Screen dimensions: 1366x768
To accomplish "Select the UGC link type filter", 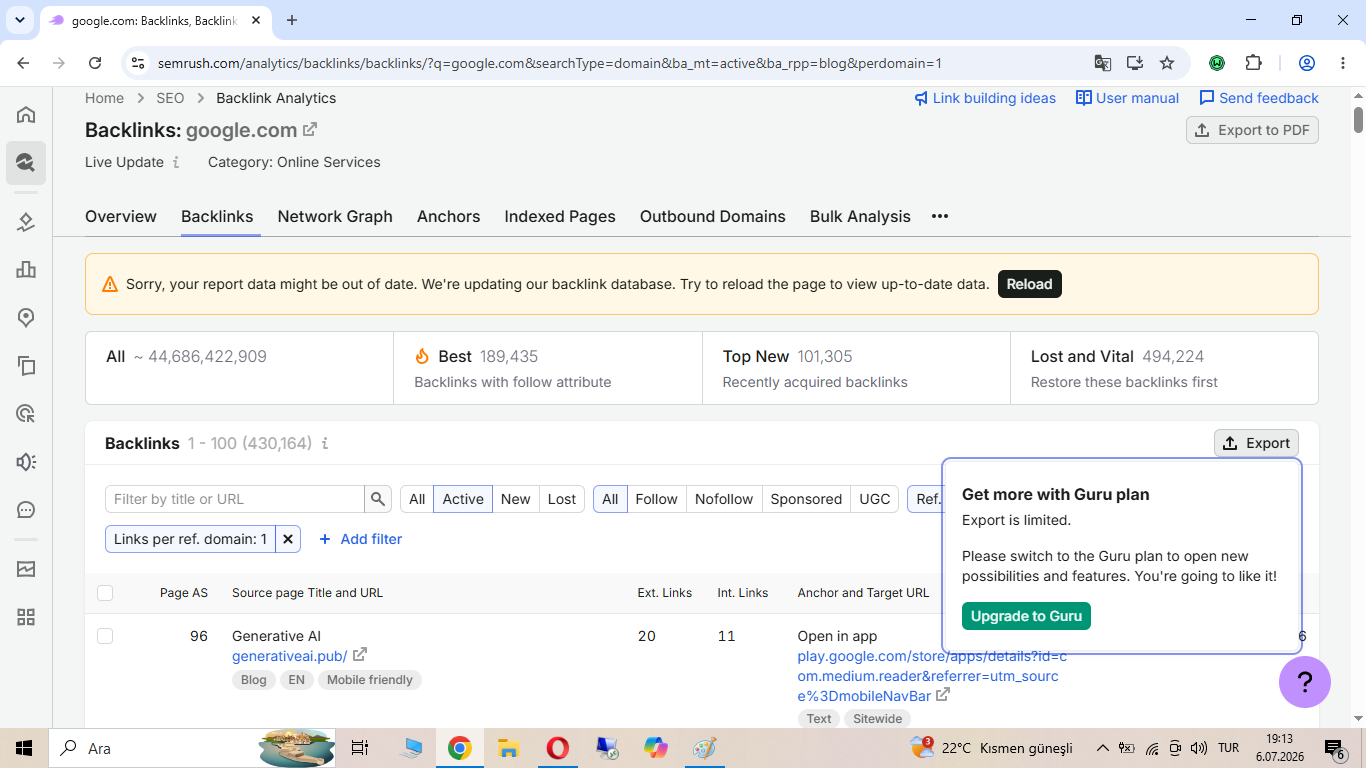I will pyautogui.click(x=875, y=499).
